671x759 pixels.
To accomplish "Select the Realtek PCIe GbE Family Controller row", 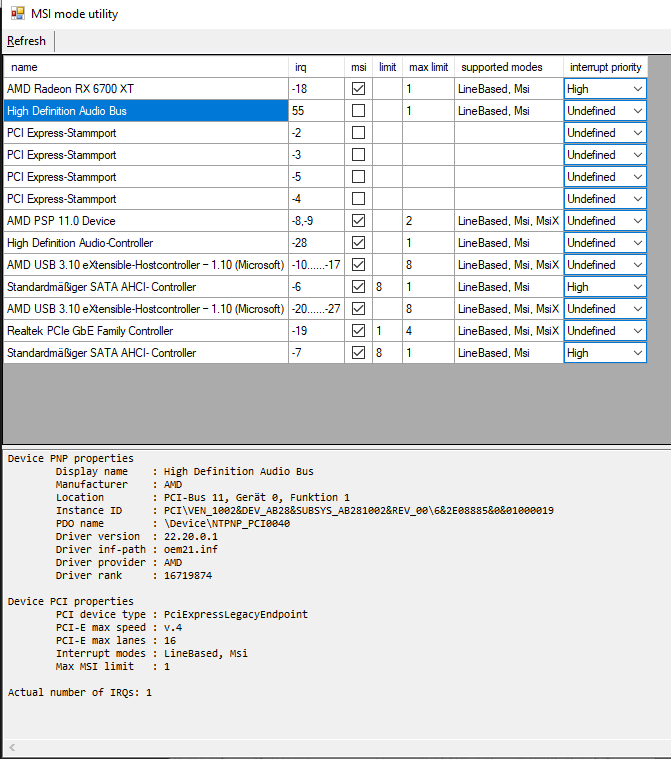I will pyautogui.click(x=146, y=331).
